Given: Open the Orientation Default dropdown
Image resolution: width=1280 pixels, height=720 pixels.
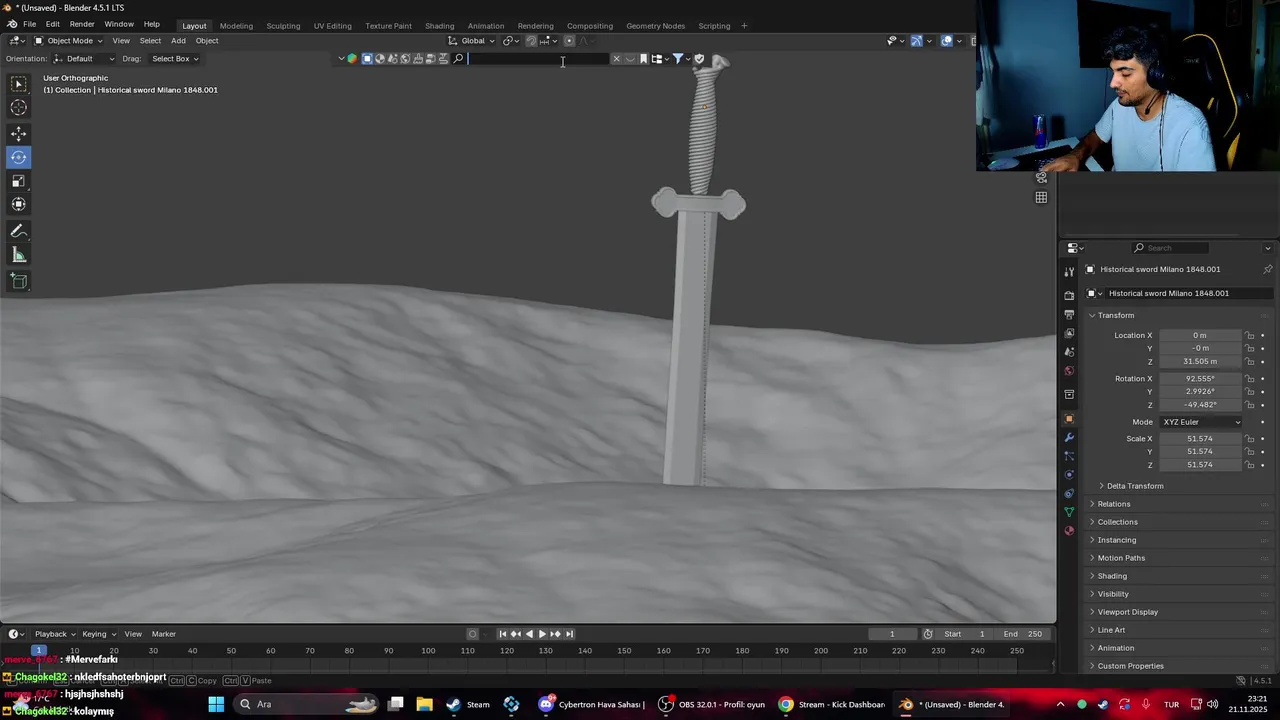Looking at the screenshot, I should tap(83, 59).
